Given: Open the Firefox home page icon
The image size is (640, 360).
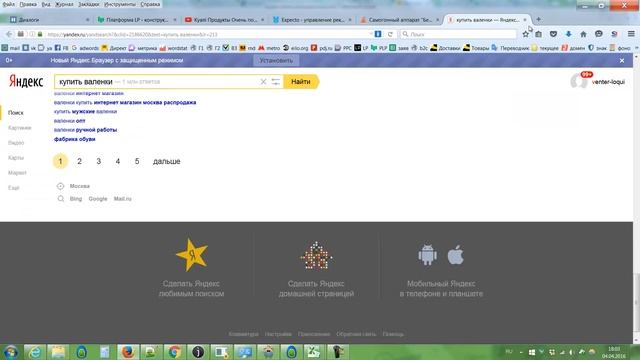Looking at the screenshot, I should tap(583, 34).
